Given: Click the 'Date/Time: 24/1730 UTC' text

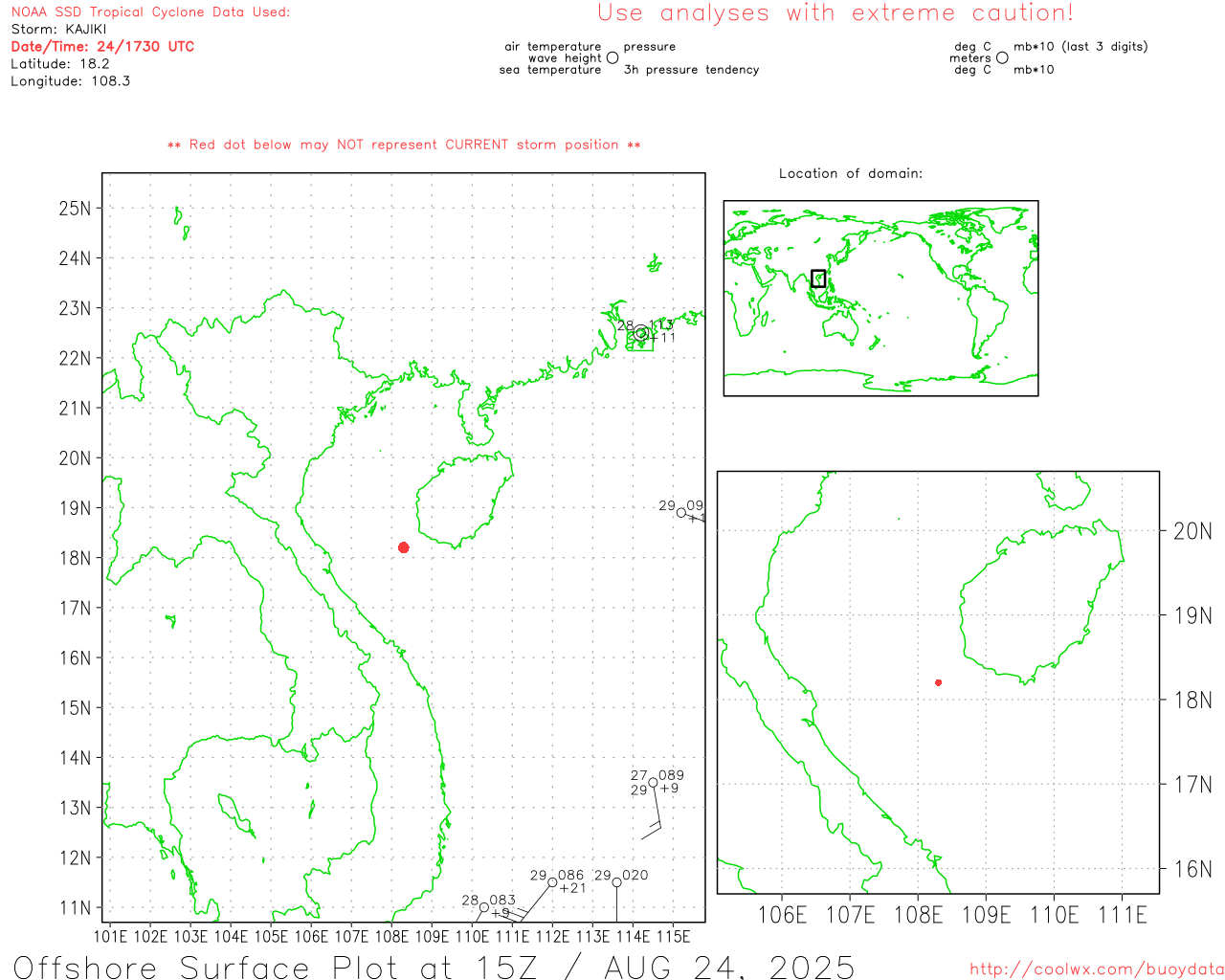Looking at the screenshot, I should 102,47.
